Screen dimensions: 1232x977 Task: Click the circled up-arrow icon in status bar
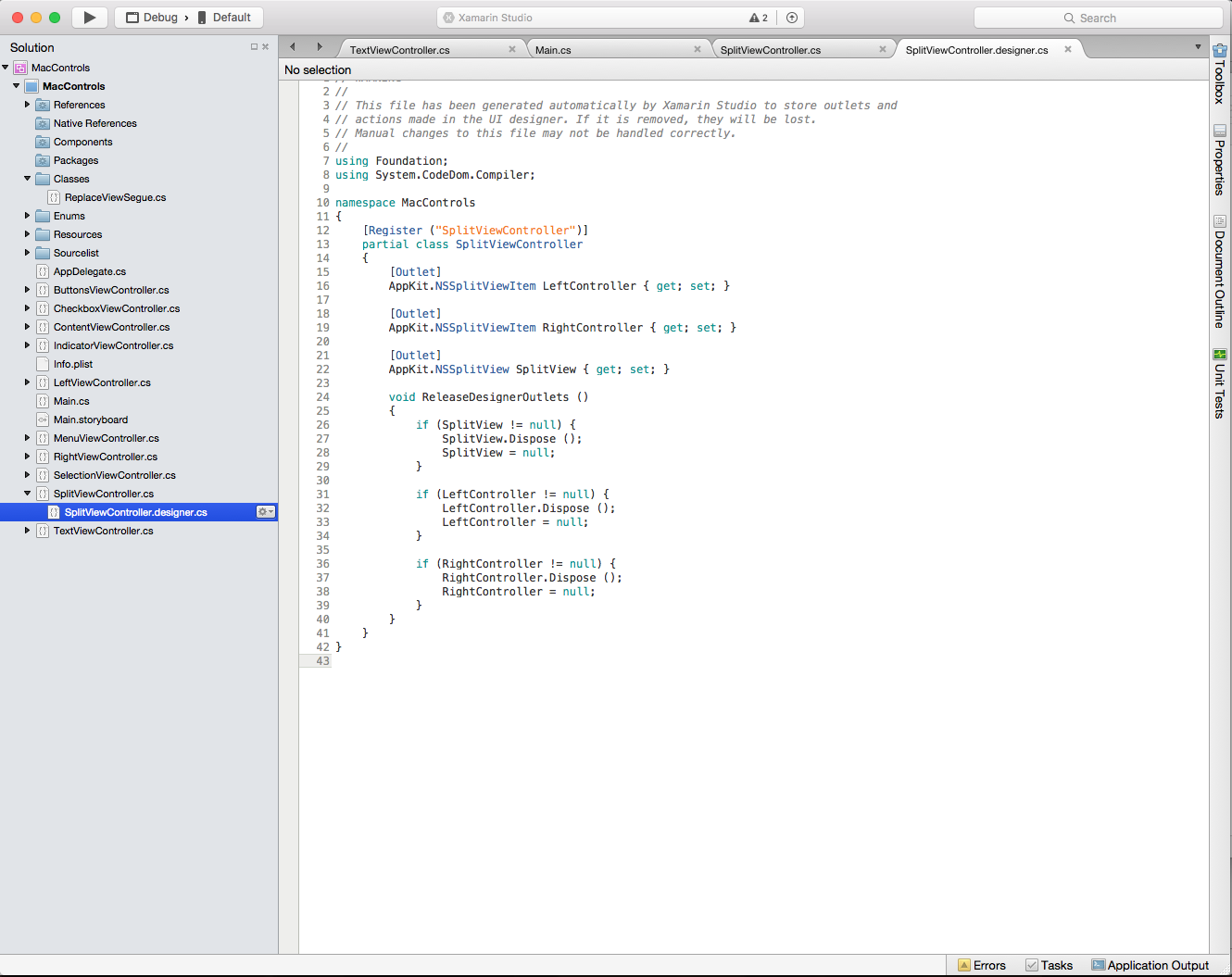[x=791, y=17]
